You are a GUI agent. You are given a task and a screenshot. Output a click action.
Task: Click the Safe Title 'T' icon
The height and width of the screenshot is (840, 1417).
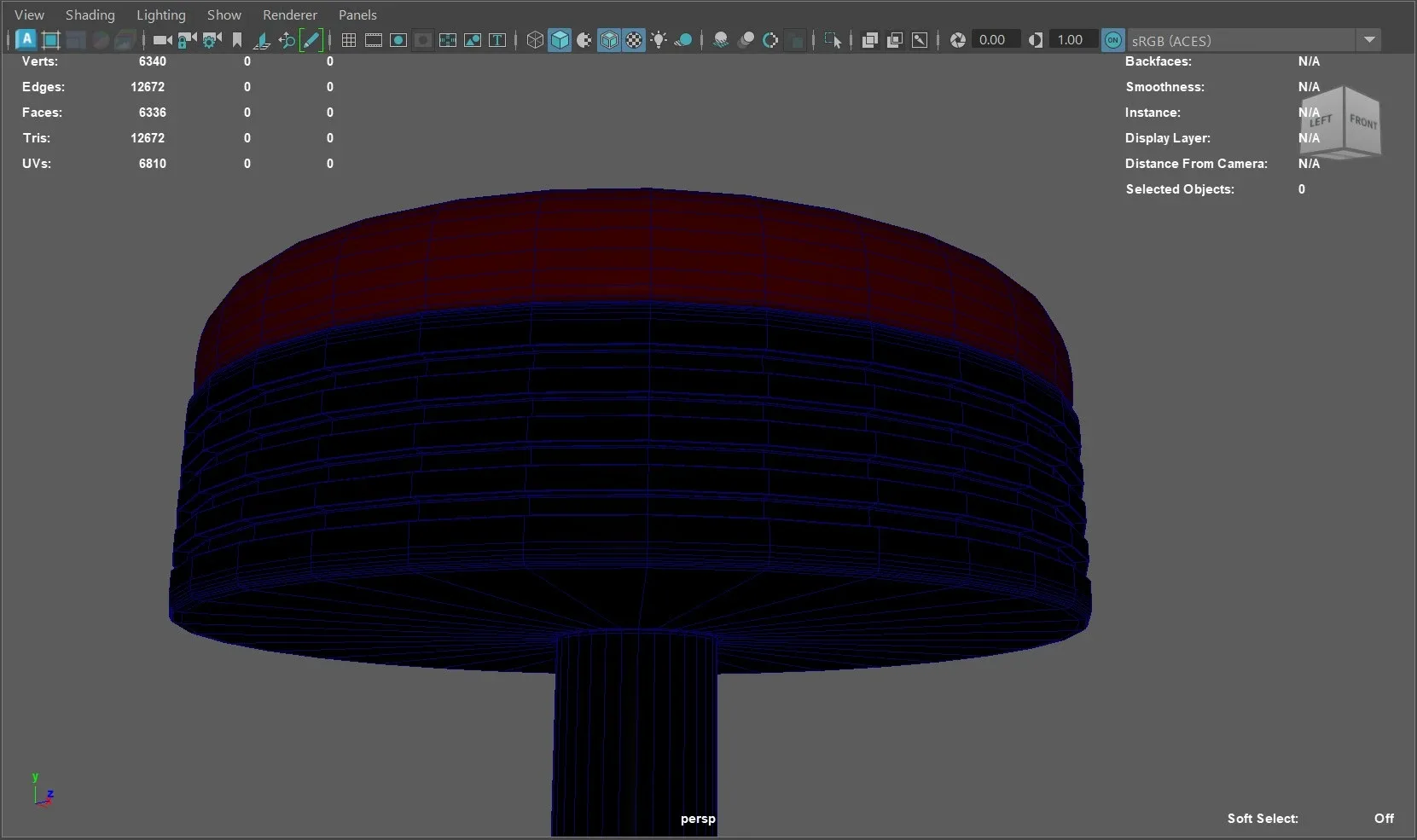[x=497, y=40]
